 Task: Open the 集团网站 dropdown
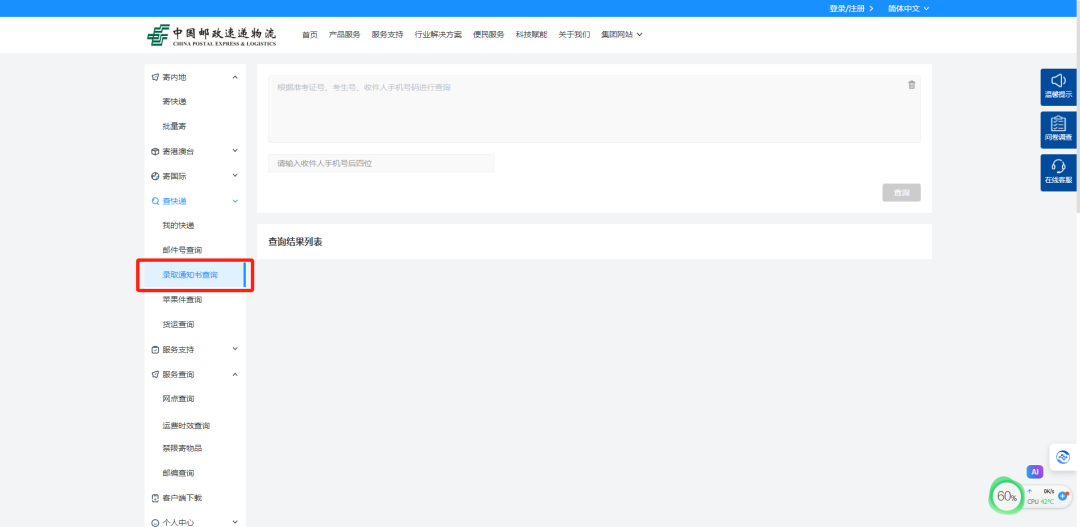click(621, 34)
